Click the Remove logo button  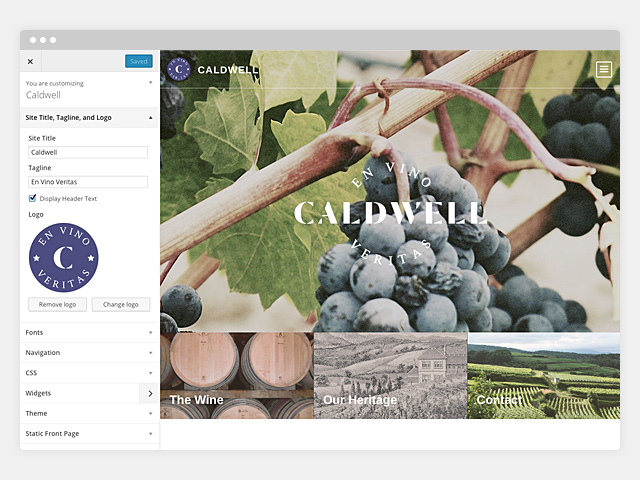(58, 304)
